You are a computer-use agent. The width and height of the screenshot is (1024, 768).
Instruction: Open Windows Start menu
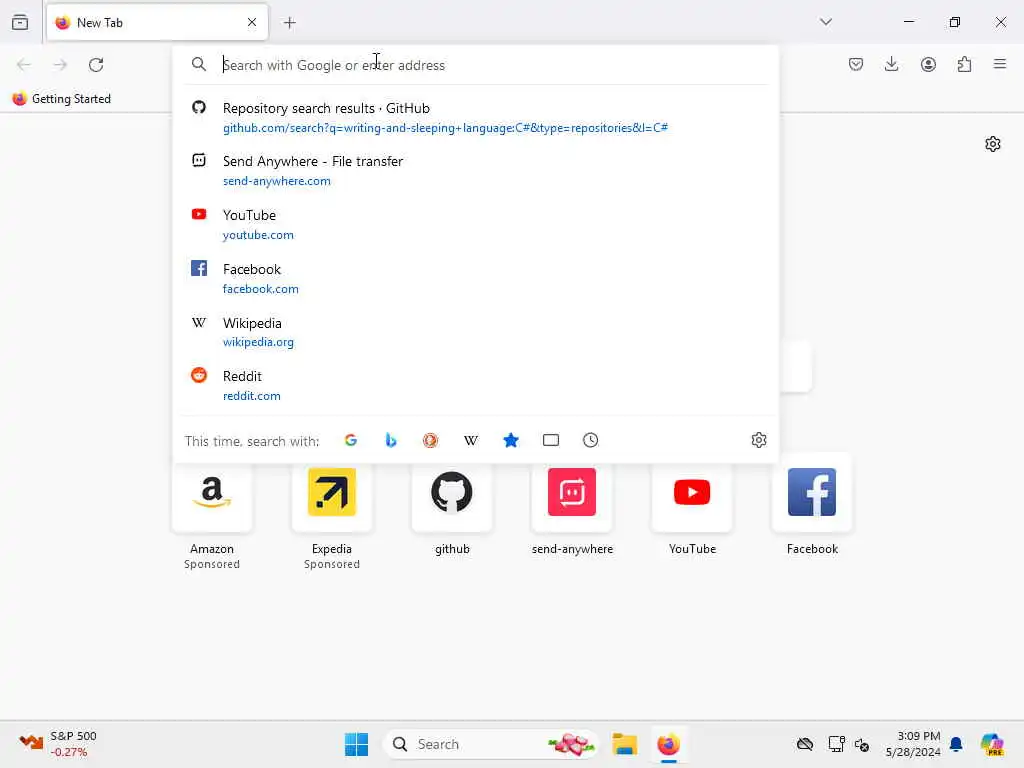[357, 744]
